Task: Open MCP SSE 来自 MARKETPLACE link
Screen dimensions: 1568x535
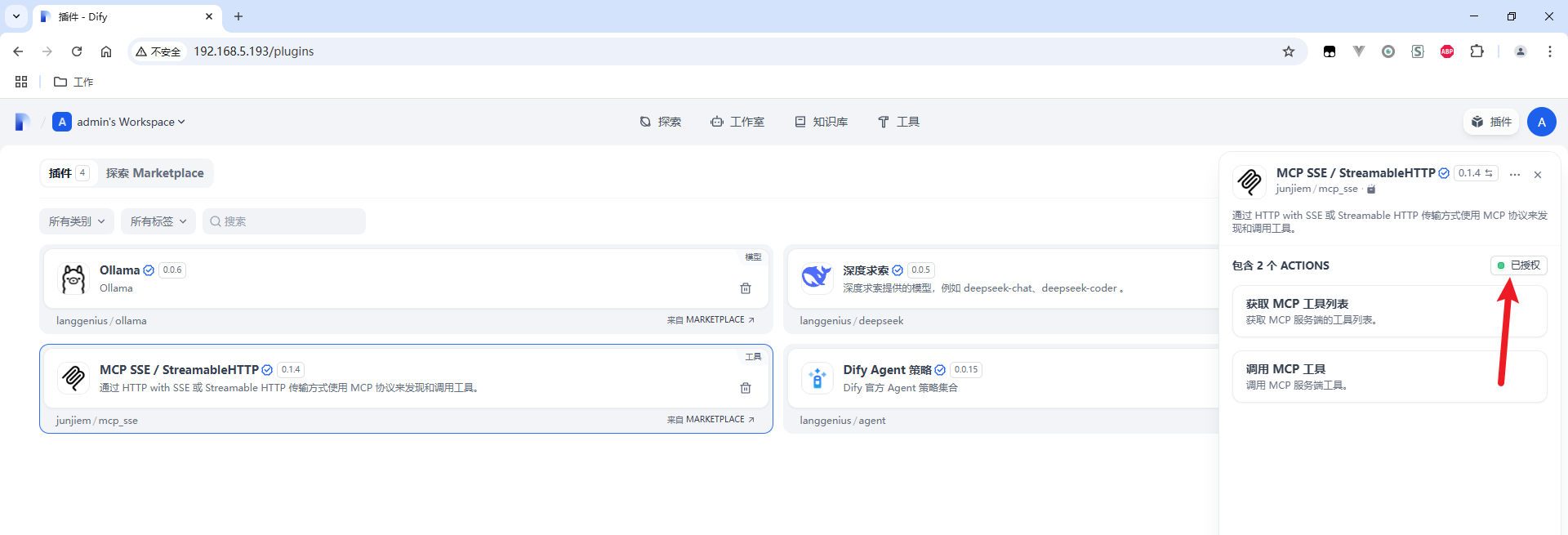Action: tap(710, 420)
